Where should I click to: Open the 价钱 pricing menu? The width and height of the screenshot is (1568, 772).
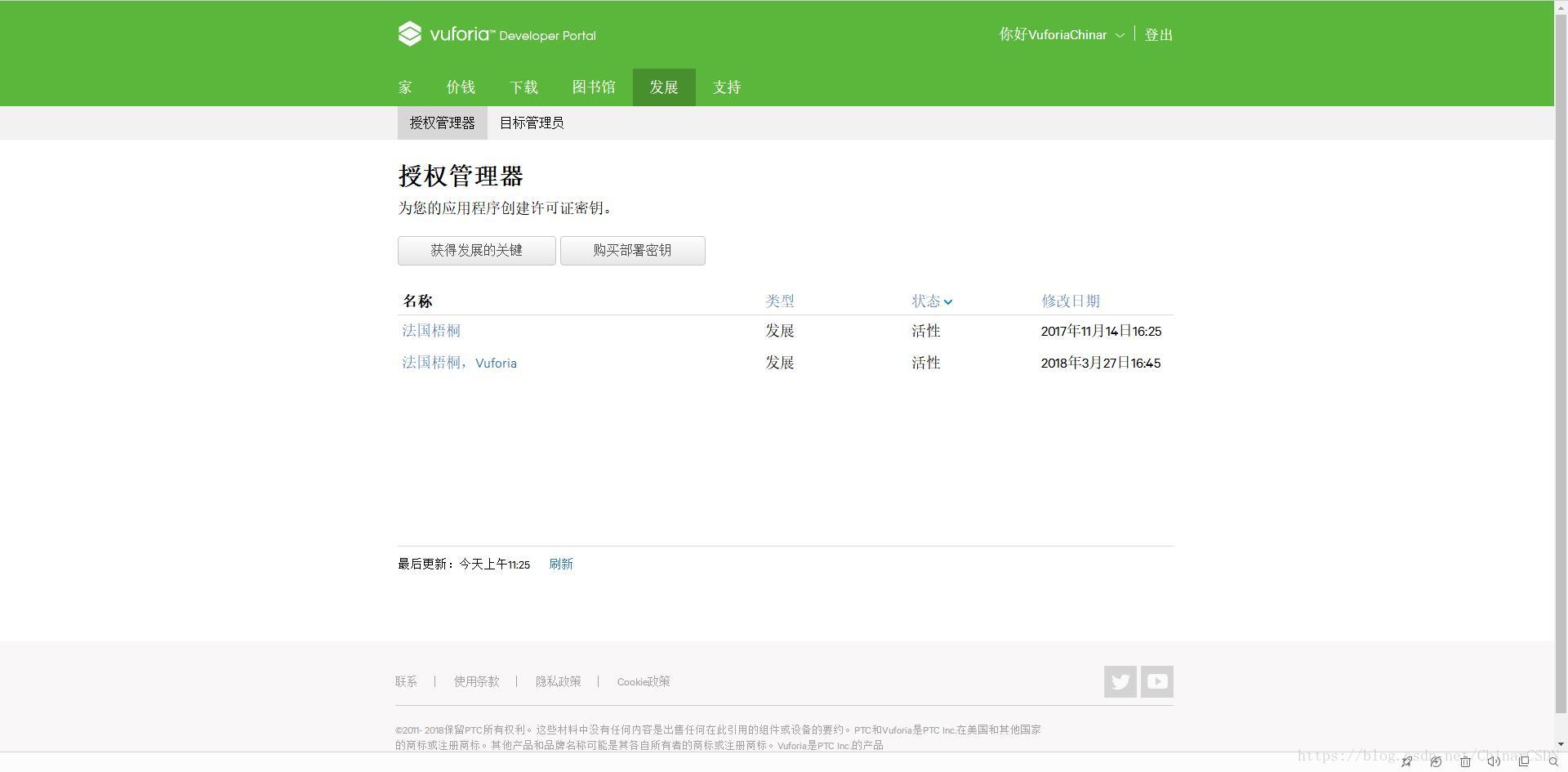click(461, 87)
